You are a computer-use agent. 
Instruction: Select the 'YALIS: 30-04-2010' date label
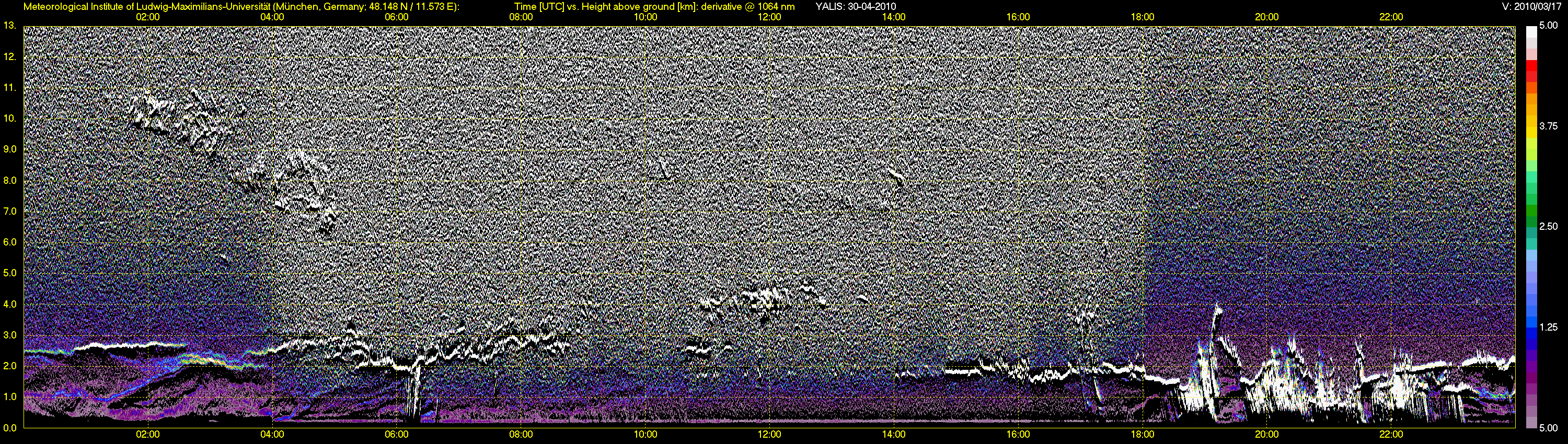(855, 7)
